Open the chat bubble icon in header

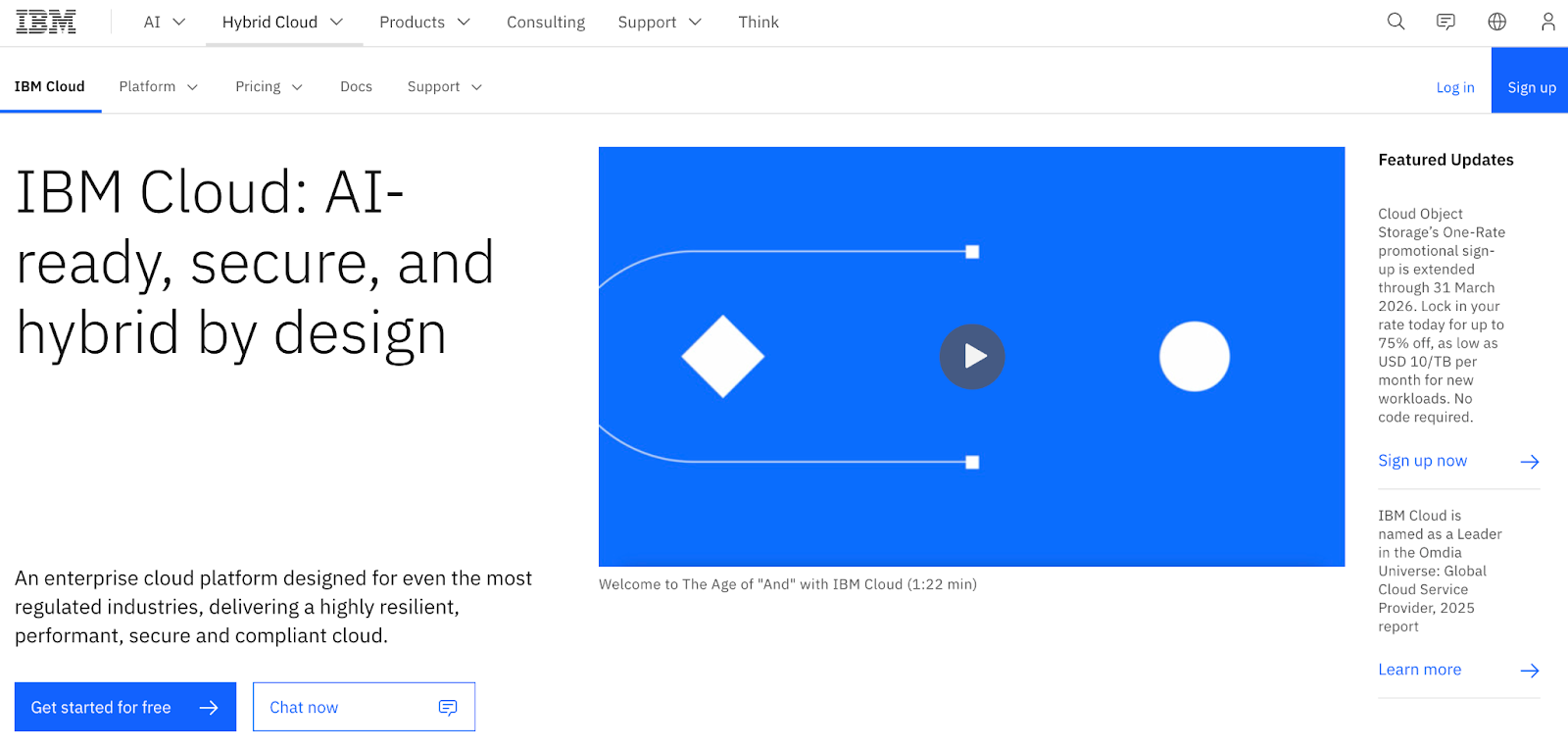[x=1445, y=22]
